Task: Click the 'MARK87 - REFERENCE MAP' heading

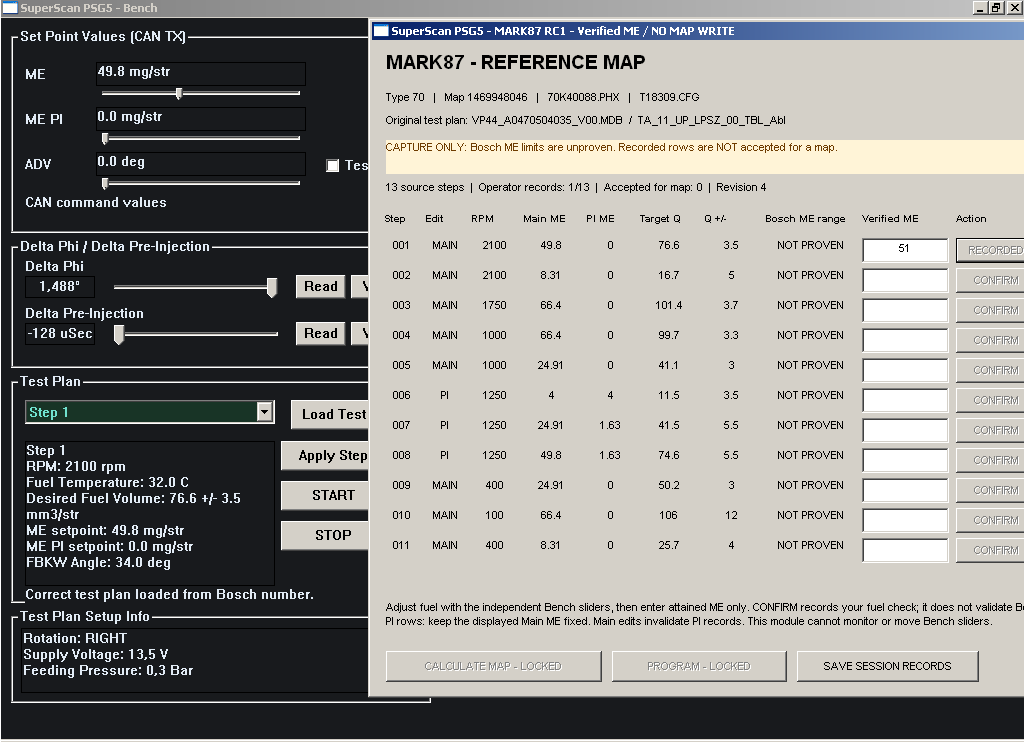Action: 515,62
